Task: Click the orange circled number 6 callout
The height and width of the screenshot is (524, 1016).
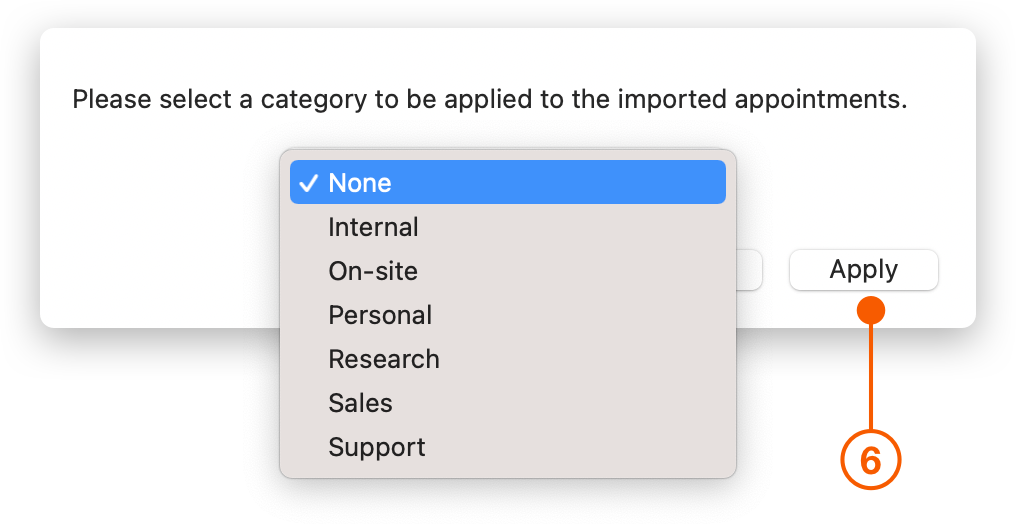Action: [870, 461]
